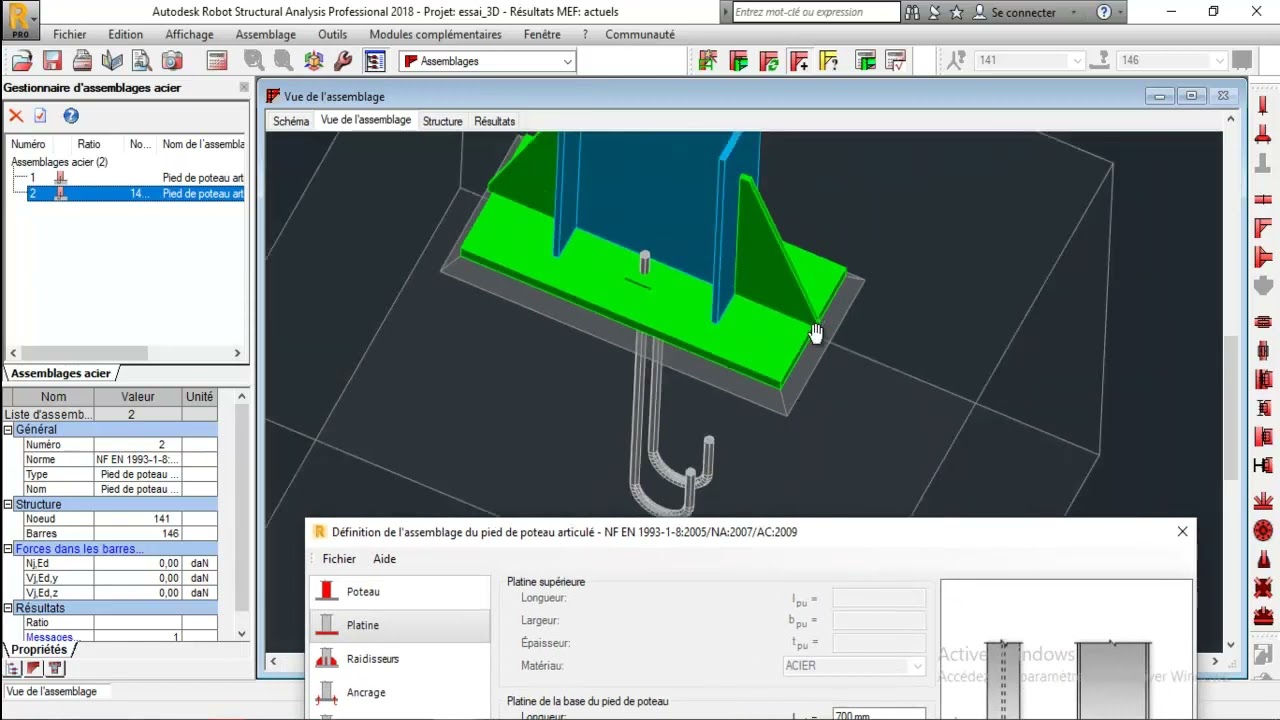The width and height of the screenshot is (1280, 720).
Task: Click the keyword search input field
Action: coord(816,12)
